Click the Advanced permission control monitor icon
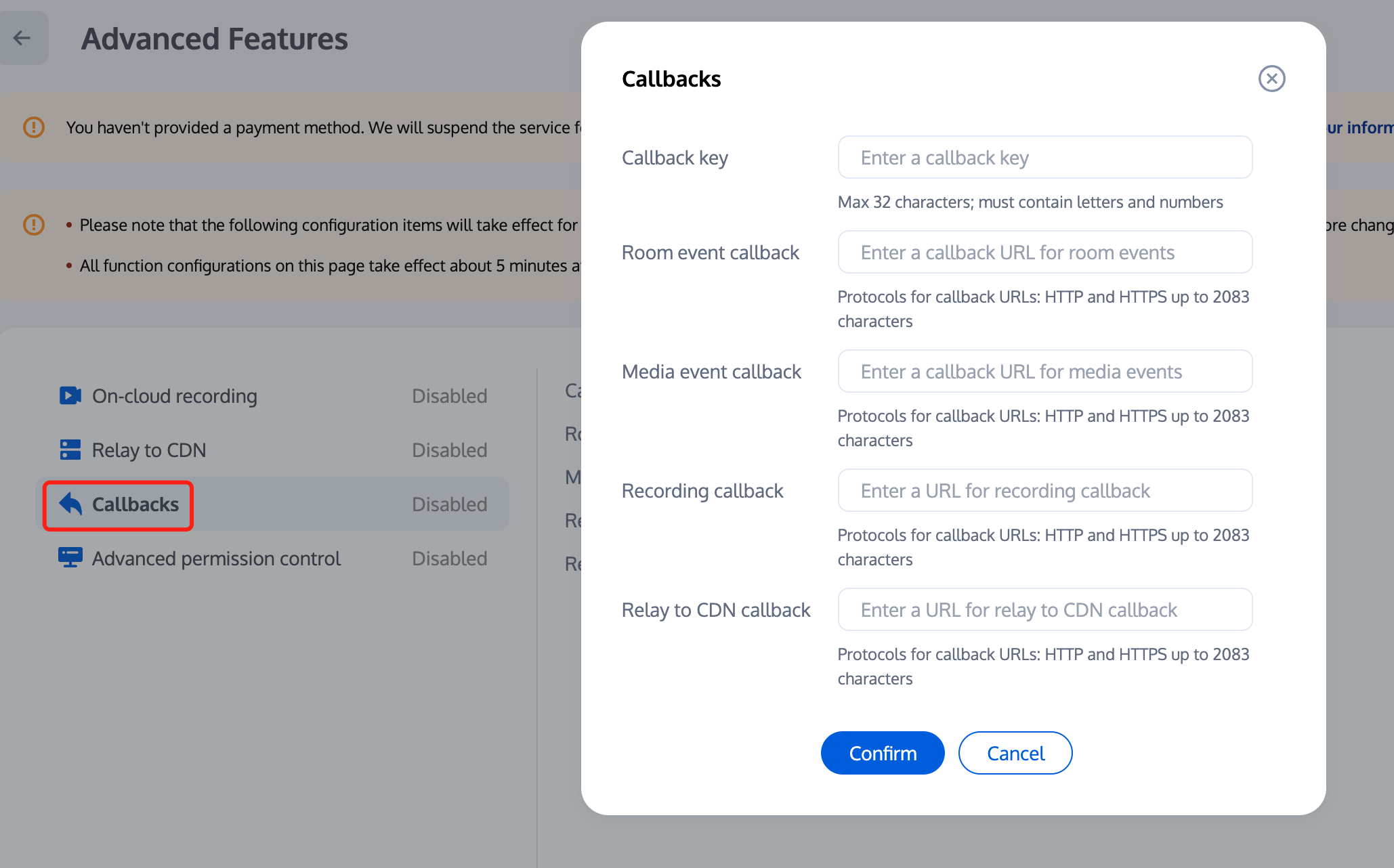 click(70, 558)
